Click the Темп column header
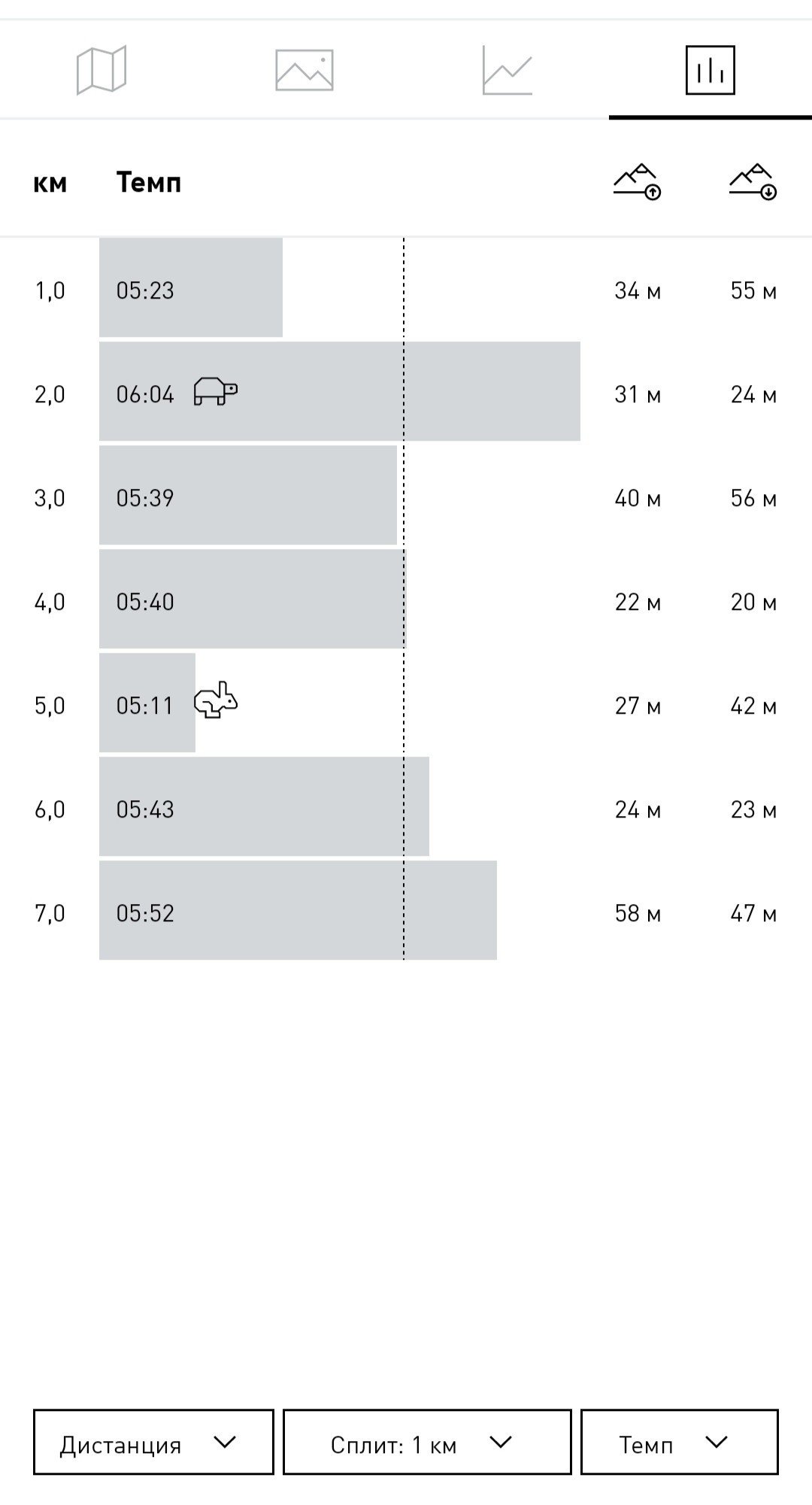The image size is (812, 1505). click(x=149, y=183)
